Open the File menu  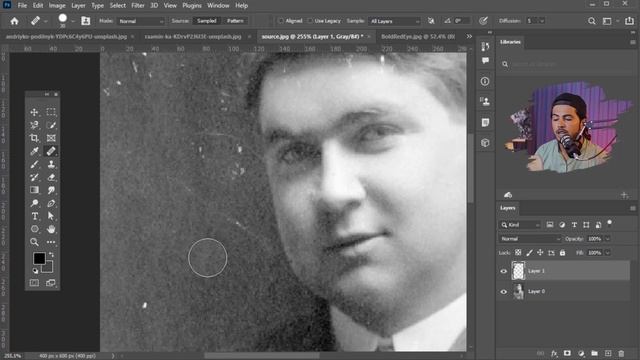coord(22,6)
